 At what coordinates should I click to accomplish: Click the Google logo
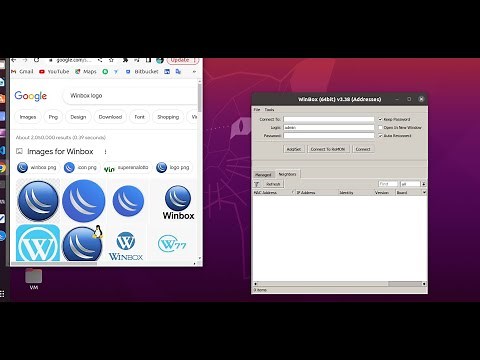31,96
